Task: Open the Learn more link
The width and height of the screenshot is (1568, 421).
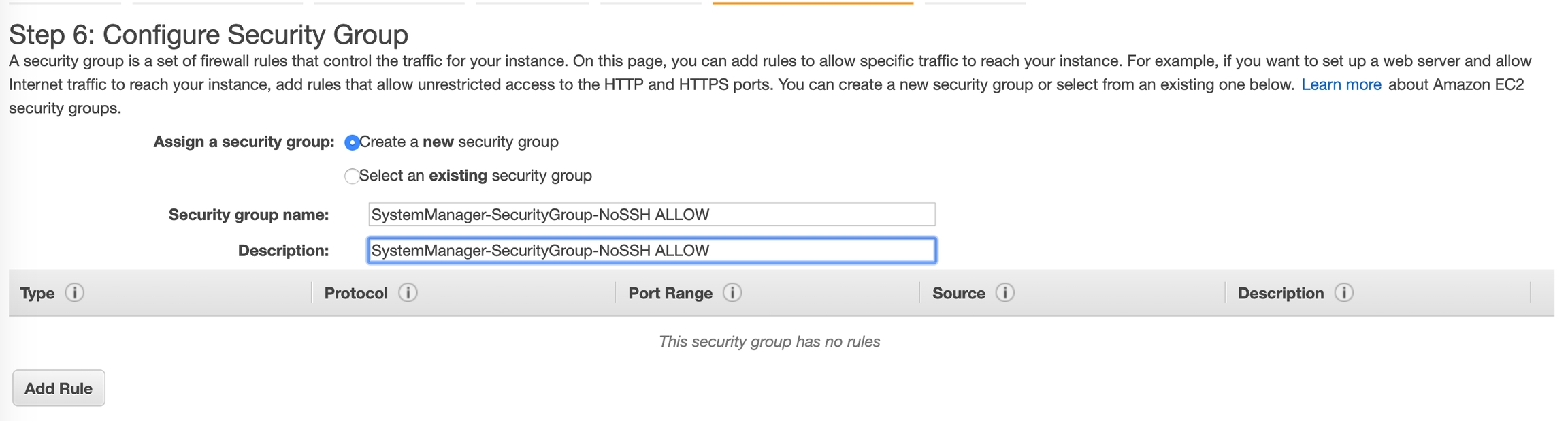Action: (1341, 84)
